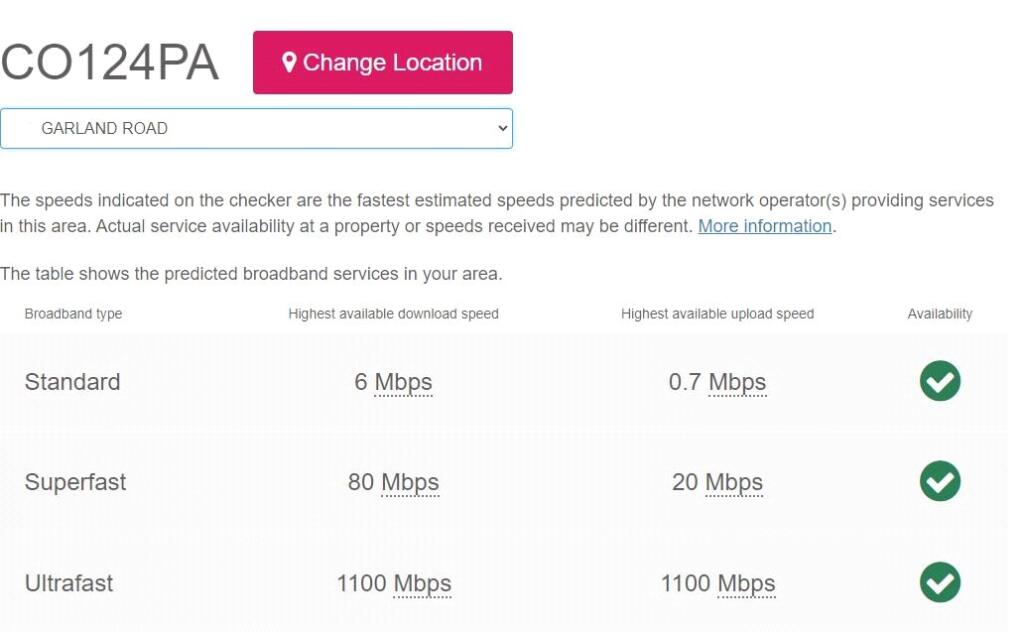Select the Standard broadband row label
This screenshot has height=632, width=1024.
tap(72, 382)
